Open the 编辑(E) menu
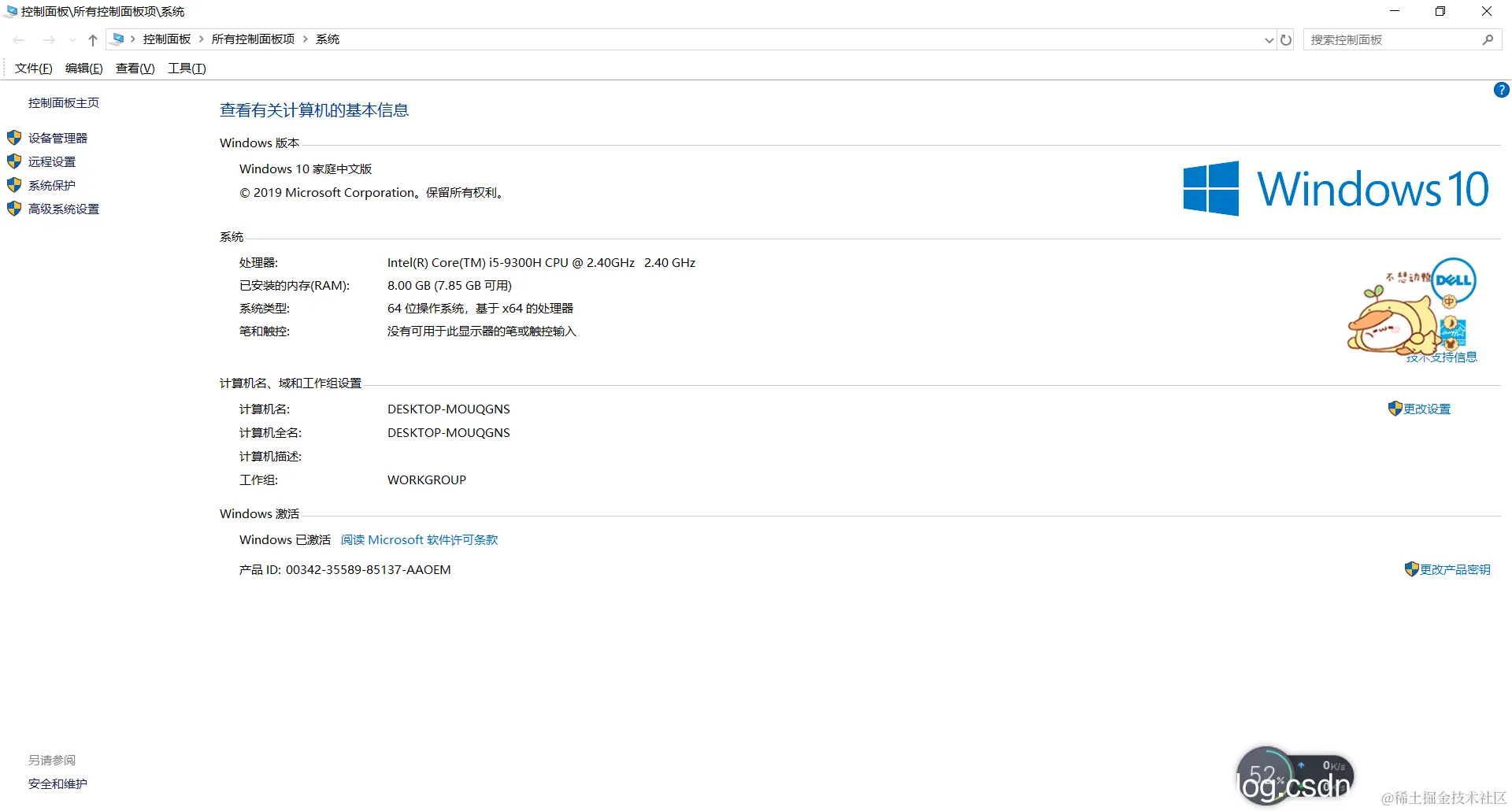The image size is (1512, 811). 83,69
